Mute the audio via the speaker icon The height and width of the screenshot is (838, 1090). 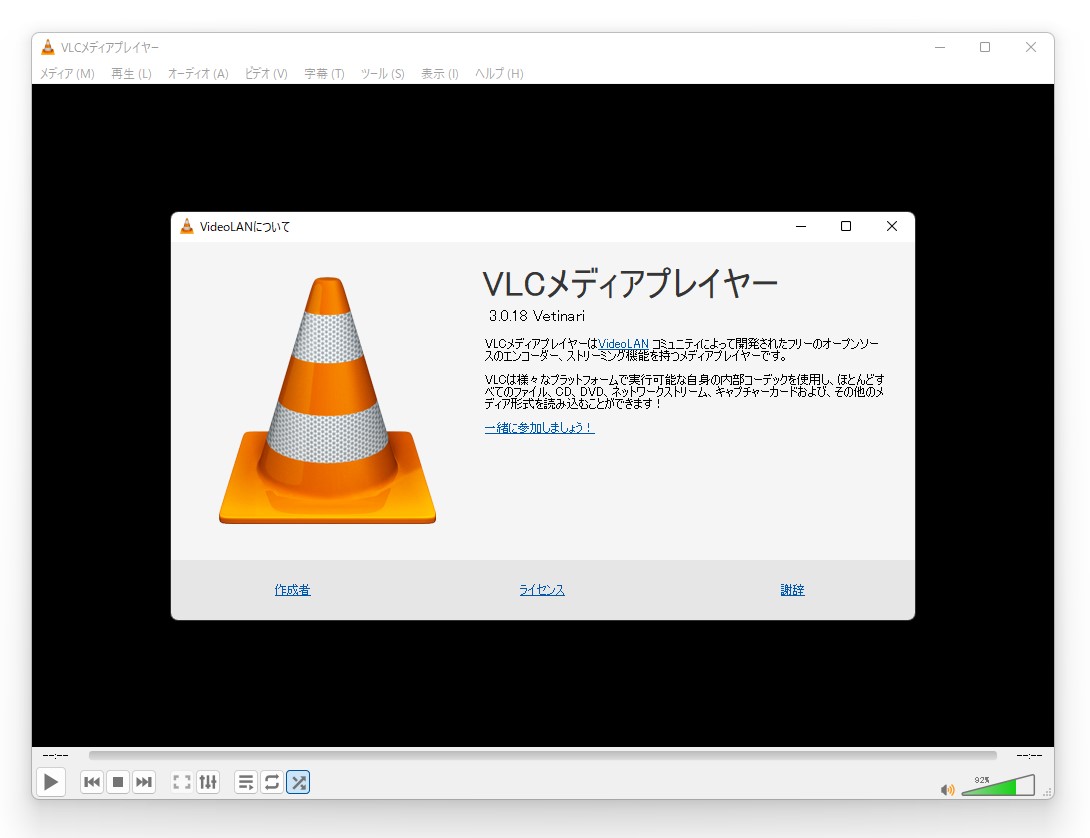947,789
